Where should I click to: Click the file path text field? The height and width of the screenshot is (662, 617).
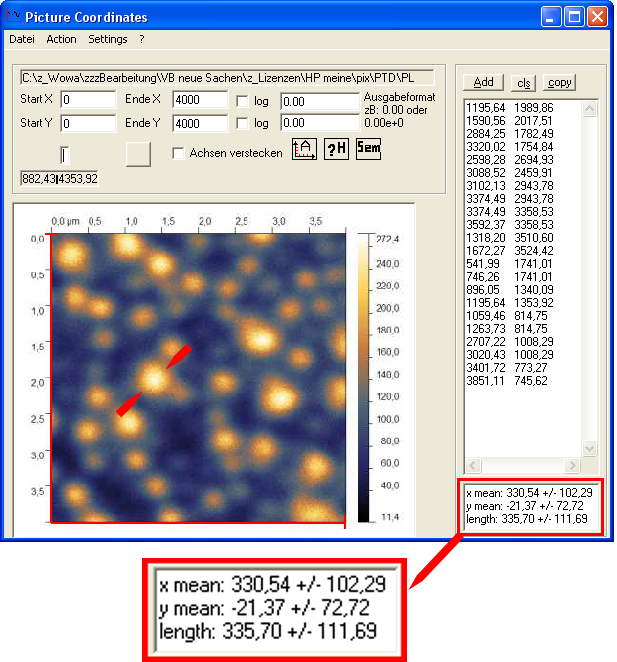pos(227,78)
